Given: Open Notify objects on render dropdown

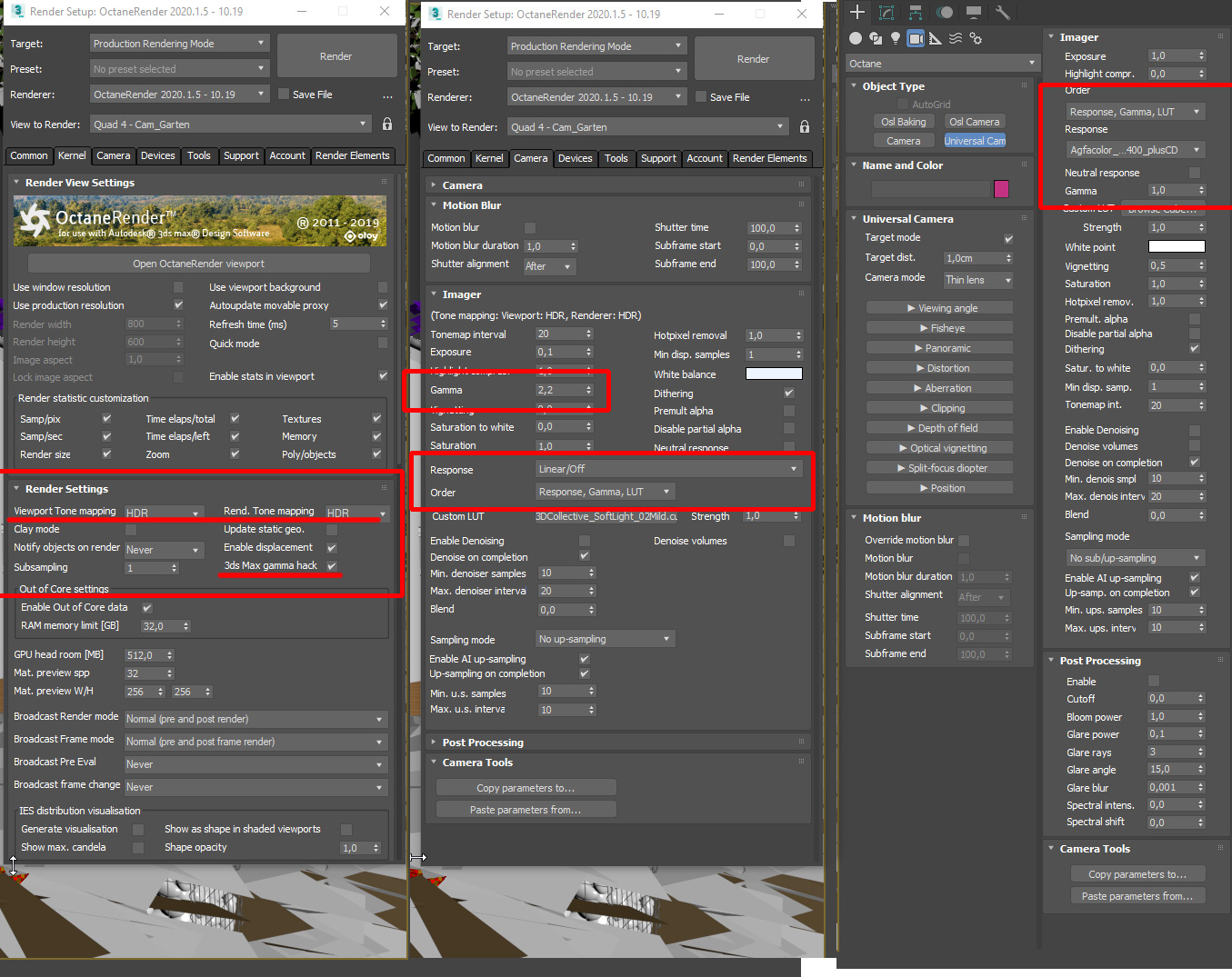Looking at the screenshot, I should [164, 550].
